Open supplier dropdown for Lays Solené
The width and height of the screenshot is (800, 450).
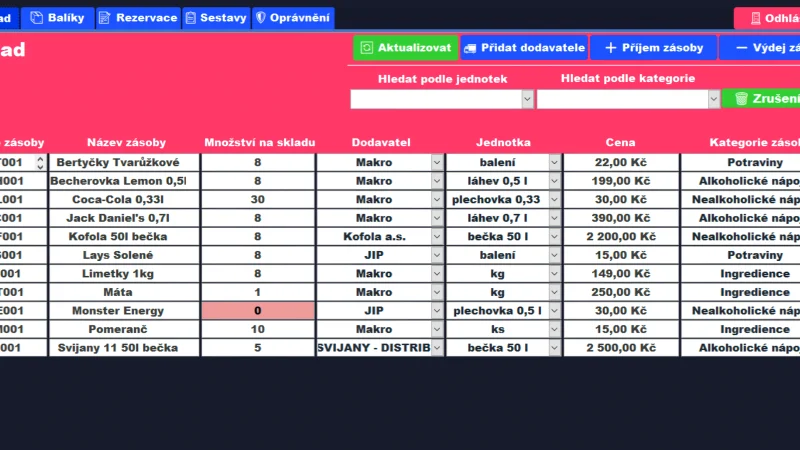pos(437,255)
